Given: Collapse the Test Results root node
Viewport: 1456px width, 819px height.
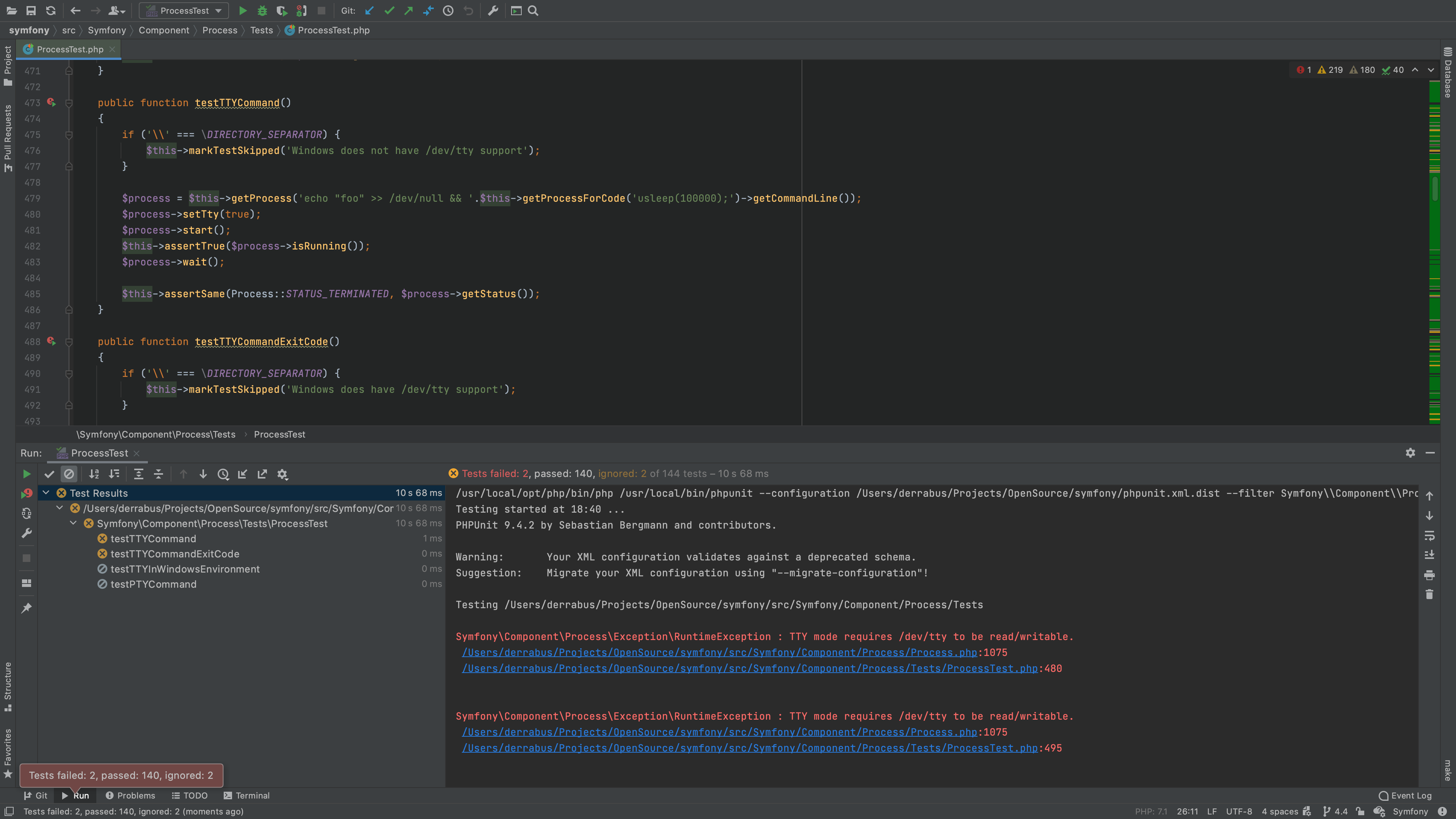Looking at the screenshot, I should pos(46,493).
